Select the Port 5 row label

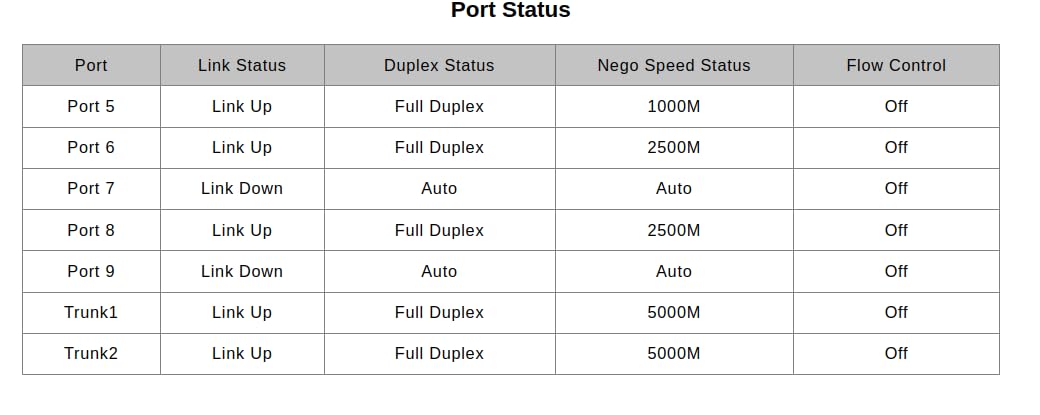(x=92, y=107)
